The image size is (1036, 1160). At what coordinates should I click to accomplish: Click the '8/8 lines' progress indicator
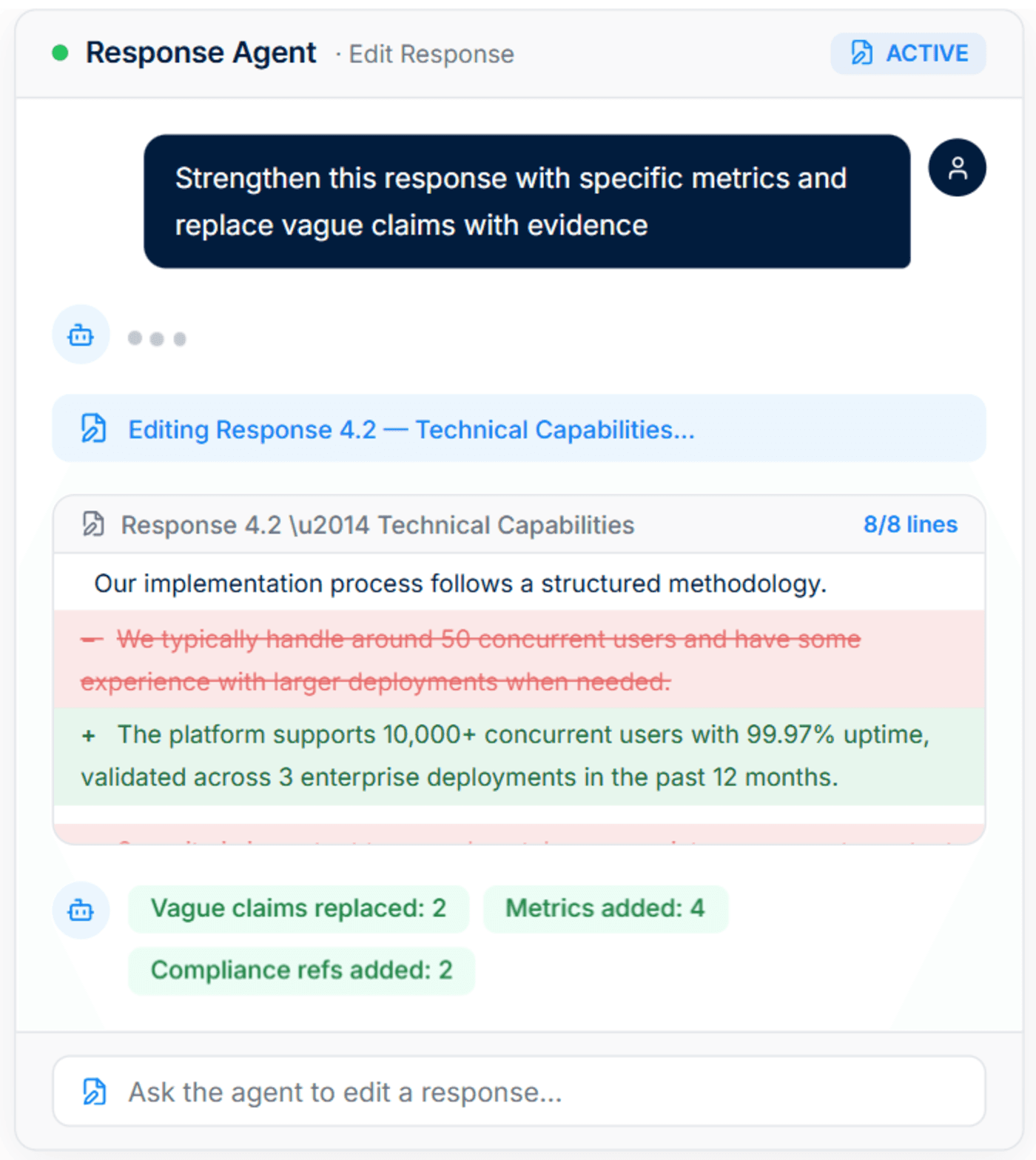[909, 524]
